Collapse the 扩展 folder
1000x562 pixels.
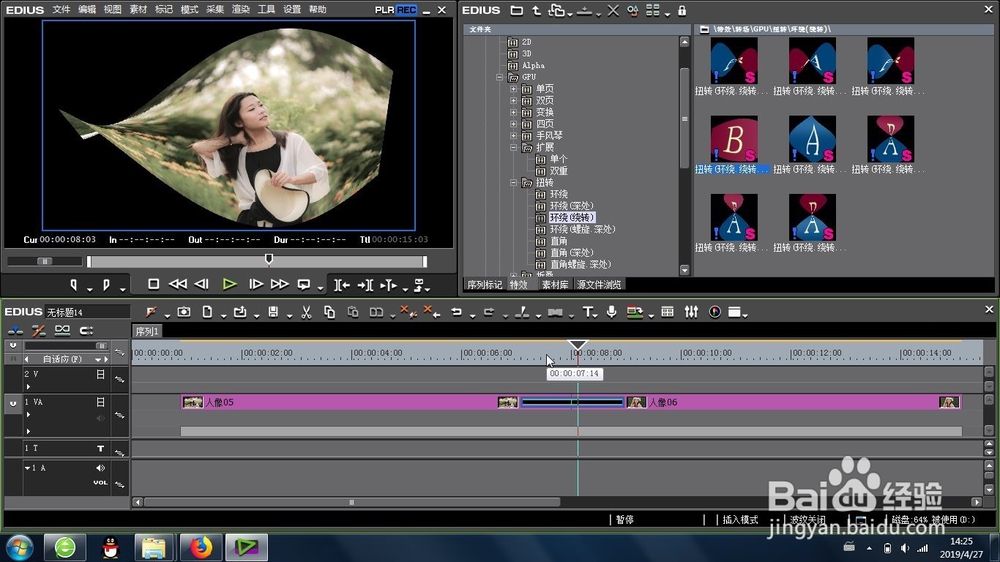pyautogui.click(x=513, y=147)
